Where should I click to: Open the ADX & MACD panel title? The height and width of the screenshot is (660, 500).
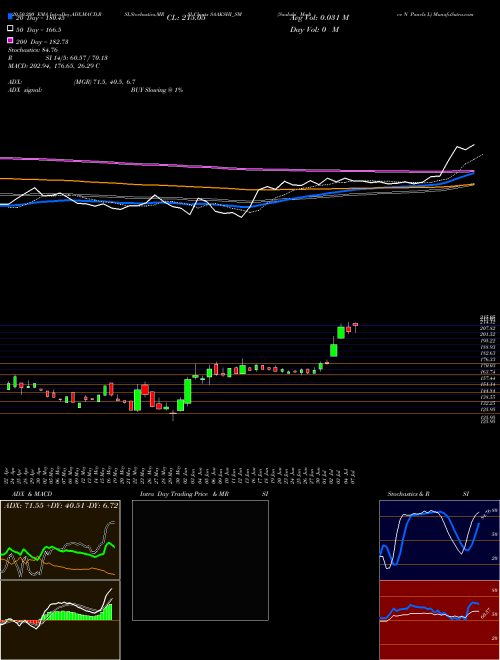point(30,494)
